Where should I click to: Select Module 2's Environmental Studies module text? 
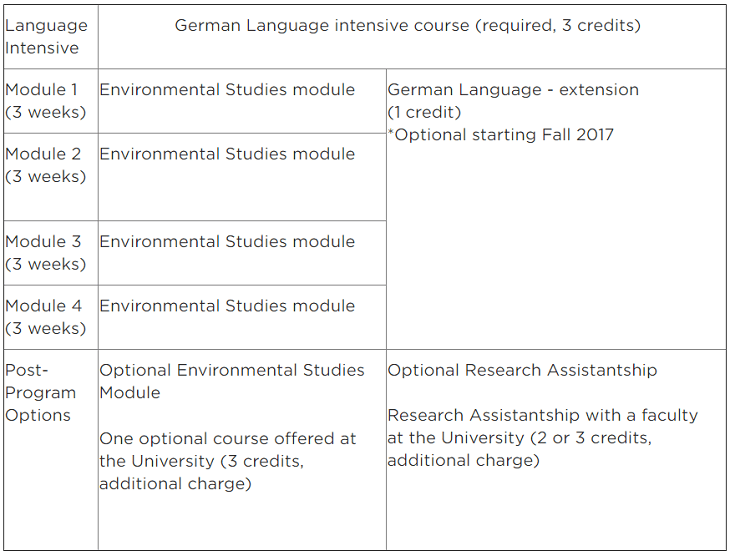tap(227, 154)
